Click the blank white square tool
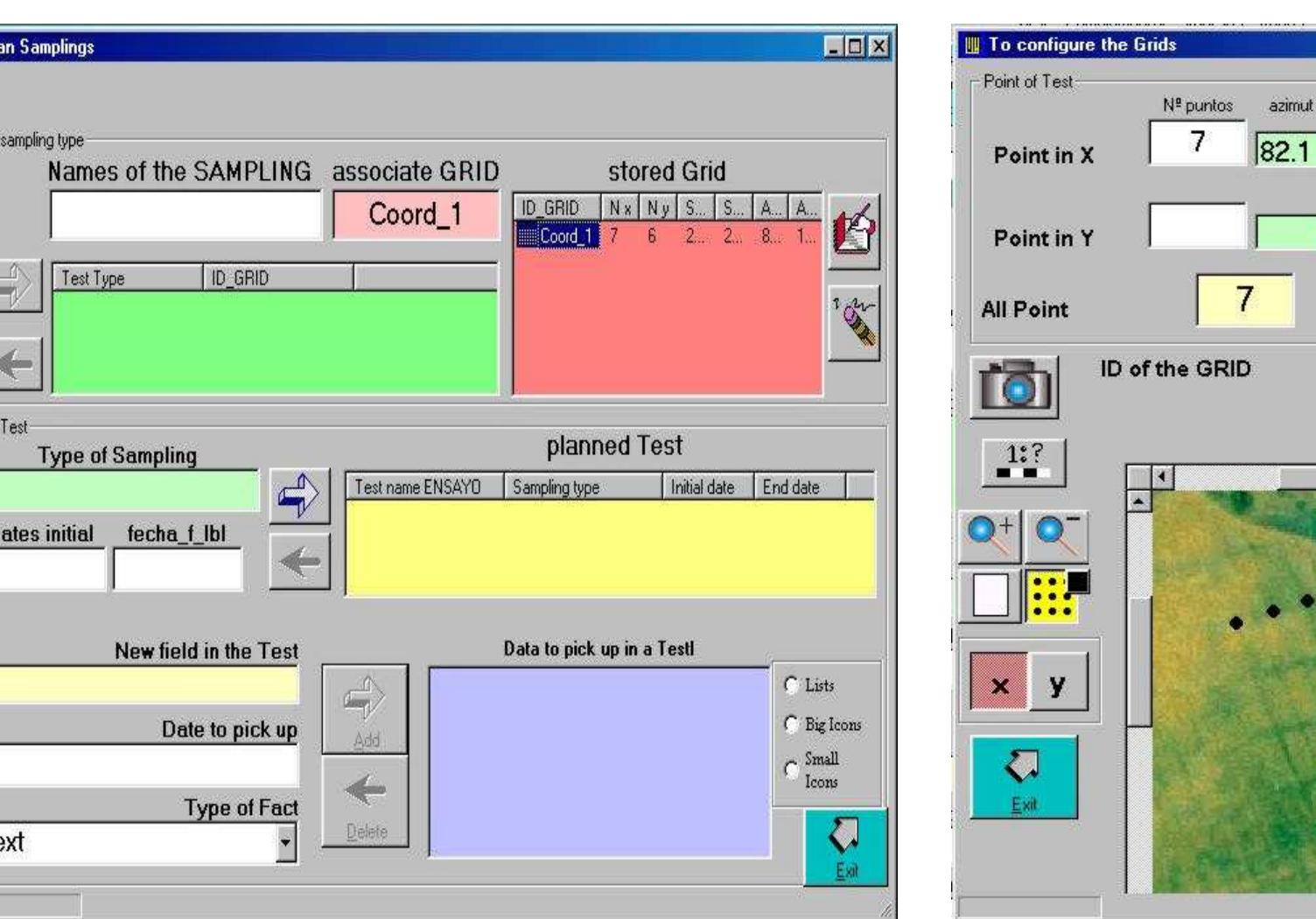The width and height of the screenshot is (1316, 919). pos(990,595)
